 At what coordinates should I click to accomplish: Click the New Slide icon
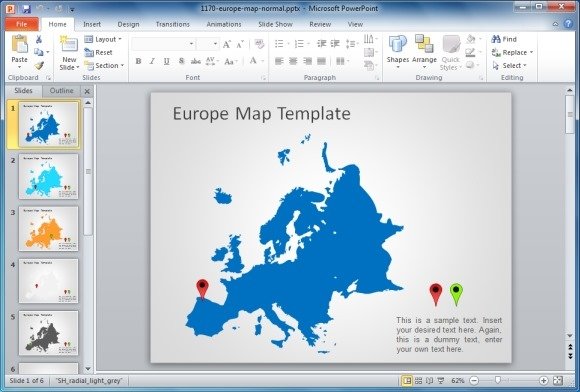click(69, 45)
